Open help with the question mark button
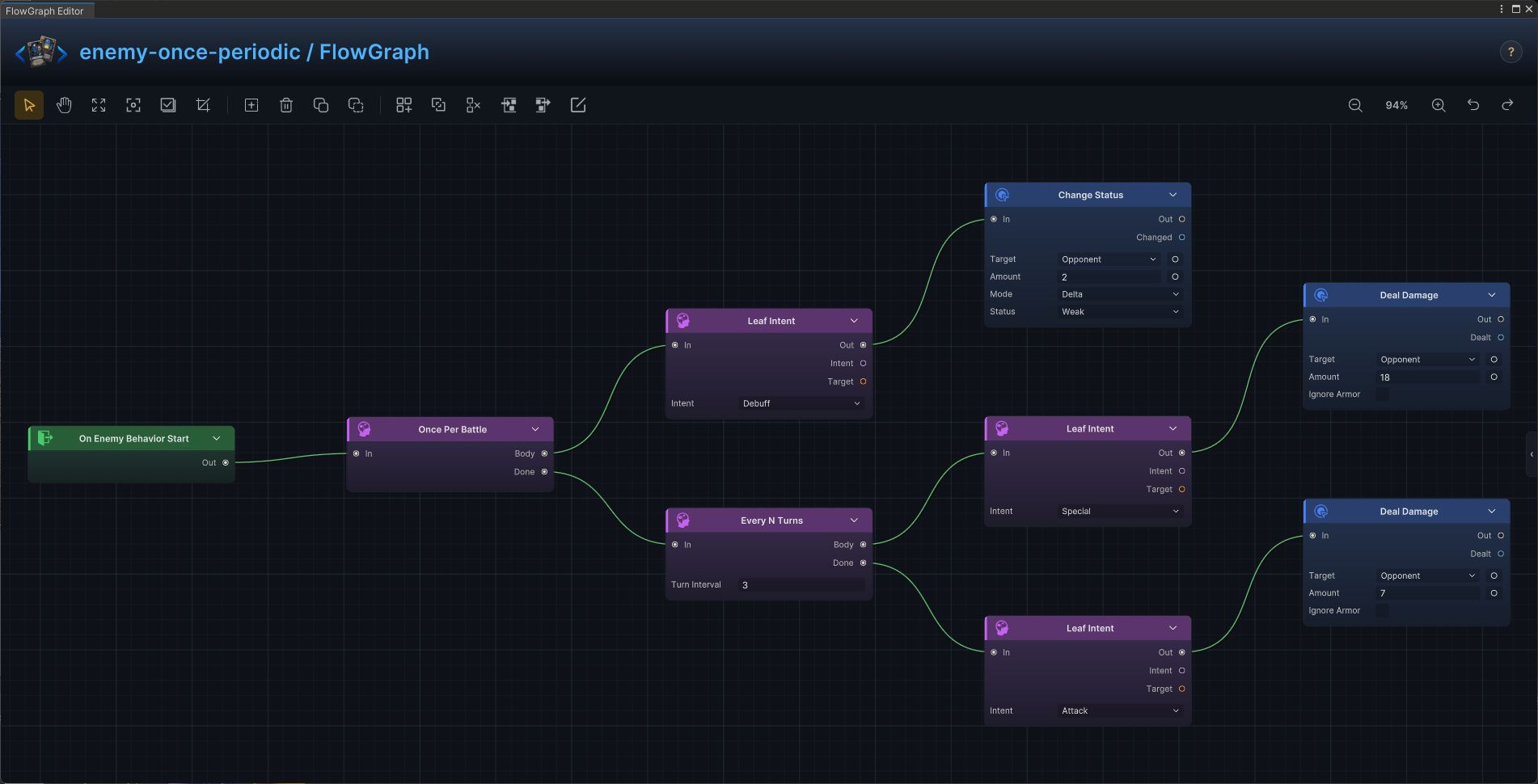The image size is (1538, 784). (x=1511, y=52)
